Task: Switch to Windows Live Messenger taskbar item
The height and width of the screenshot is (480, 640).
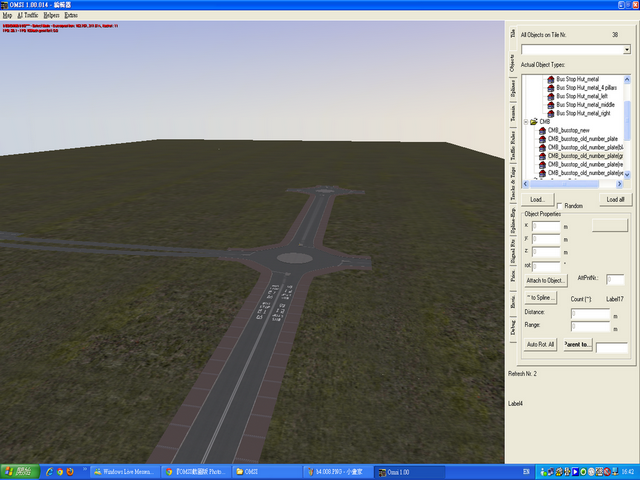Action: click(x=124, y=472)
